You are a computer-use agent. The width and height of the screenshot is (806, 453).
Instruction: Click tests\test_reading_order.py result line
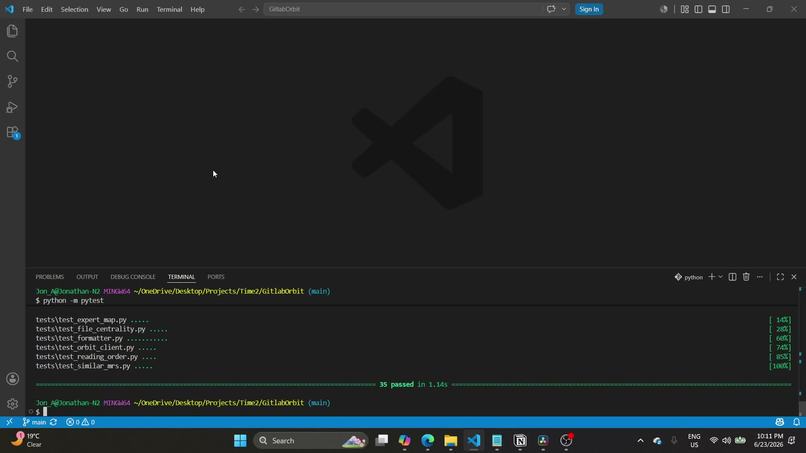(96, 357)
